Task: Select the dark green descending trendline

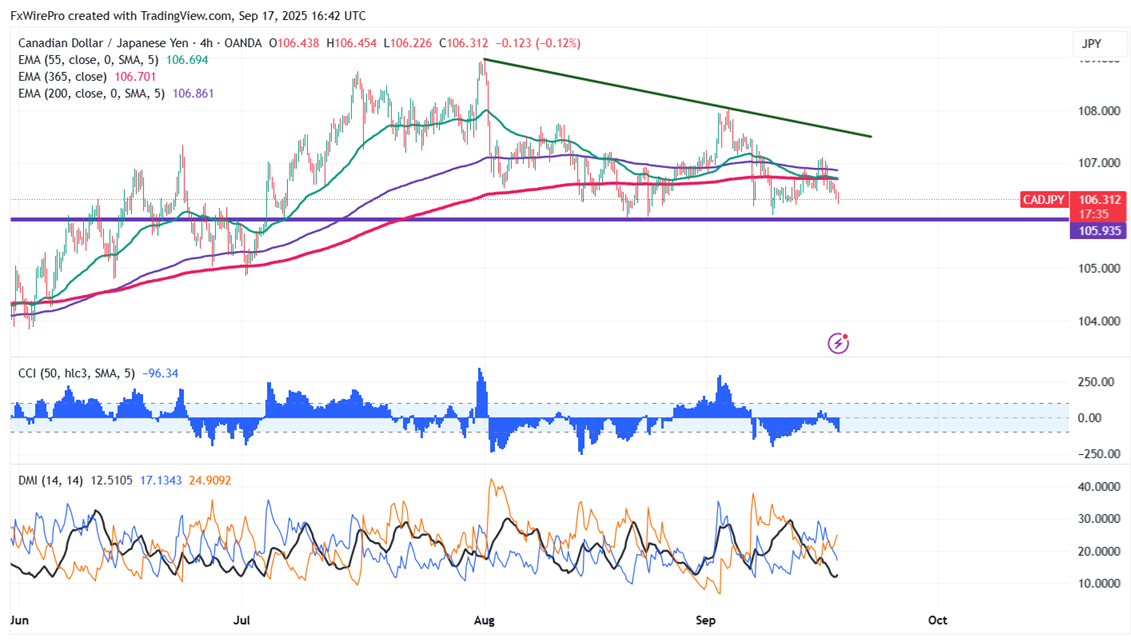Action: pos(677,97)
